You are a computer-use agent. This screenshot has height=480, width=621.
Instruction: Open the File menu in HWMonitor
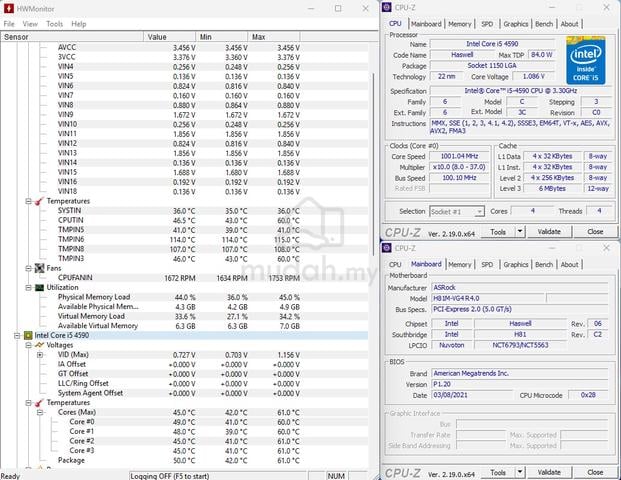pos(9,24)
